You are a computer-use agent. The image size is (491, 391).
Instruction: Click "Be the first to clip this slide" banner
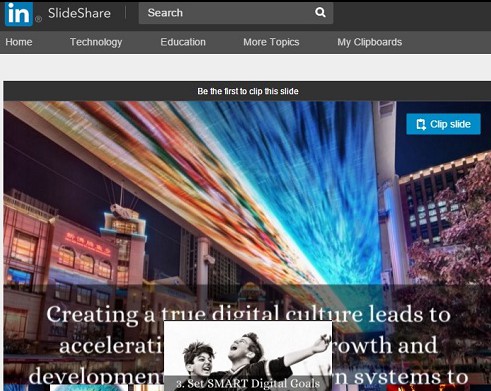coord(248,91)
